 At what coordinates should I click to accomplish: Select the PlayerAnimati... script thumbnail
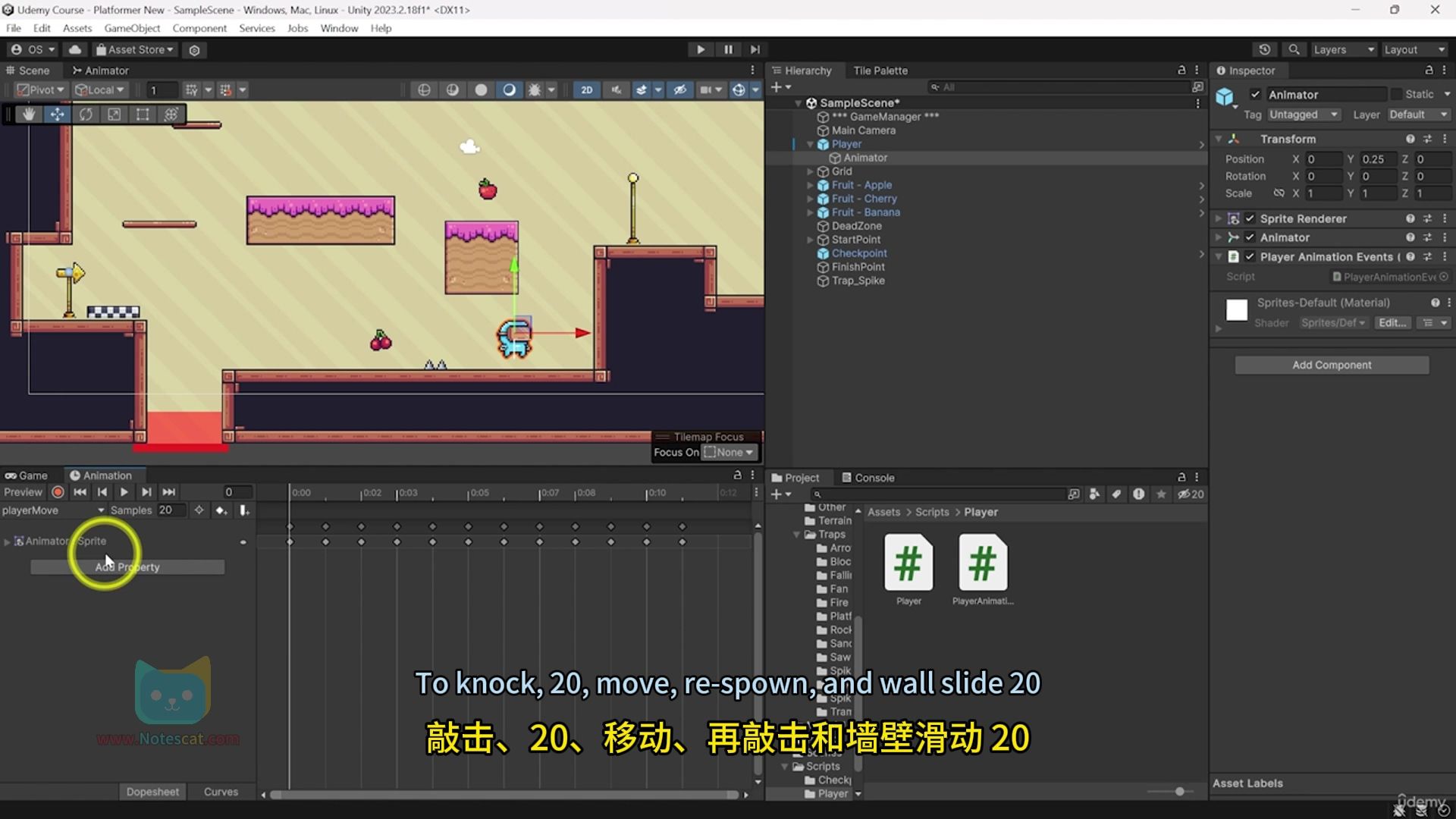(x=983, y=562)
